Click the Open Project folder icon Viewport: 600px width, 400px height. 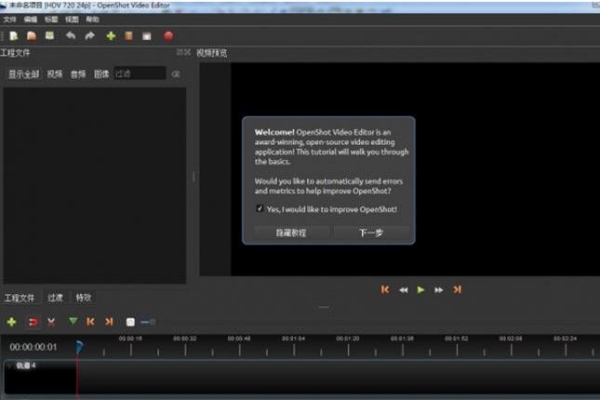click(33, 36)
